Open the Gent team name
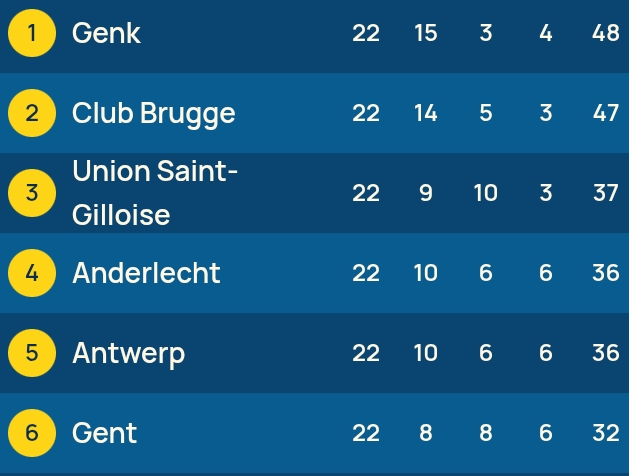The height and width of the screenshot is (476, 629). [x=105, y=433]
